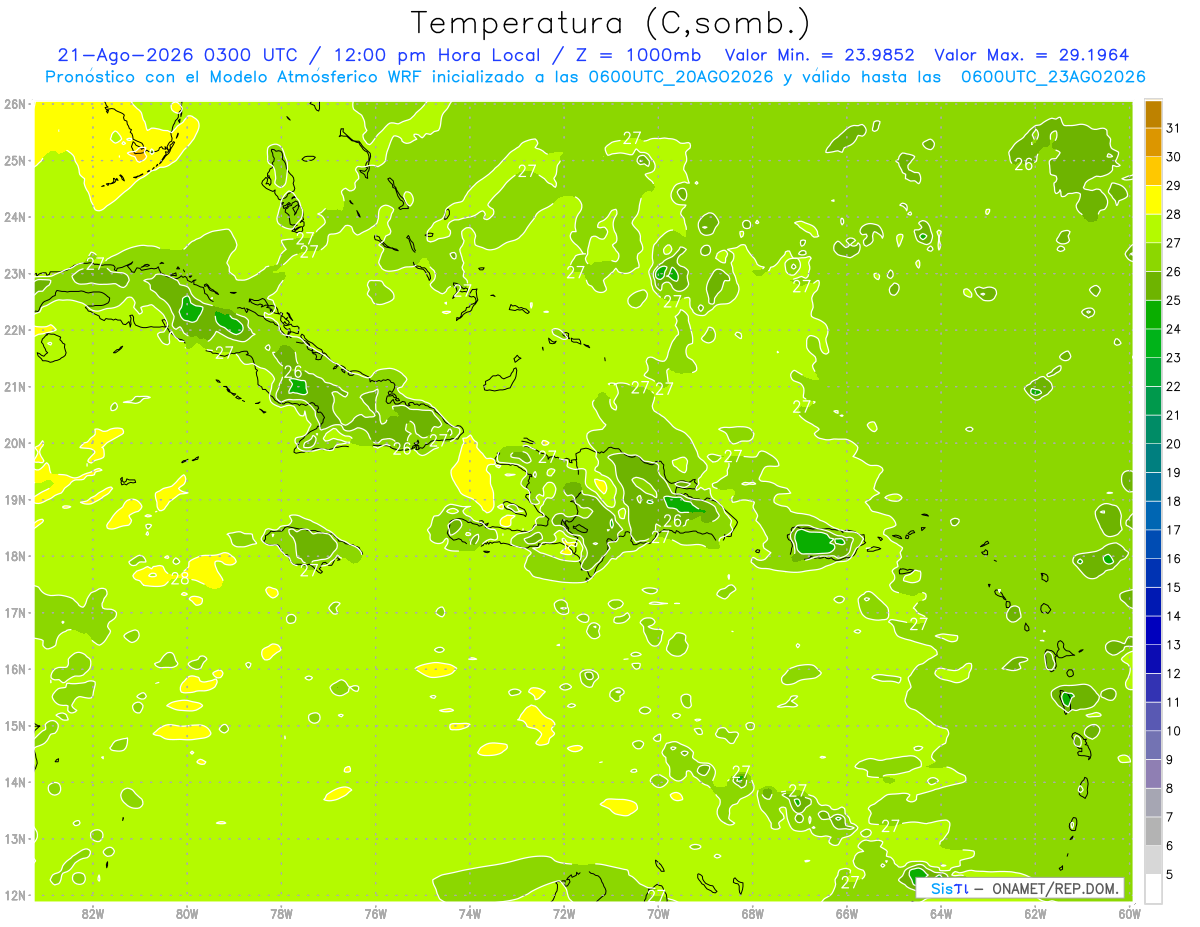
Task: Click the '0600UTC_23AGO2026' valid-until text
Action: coord(1053,77)
